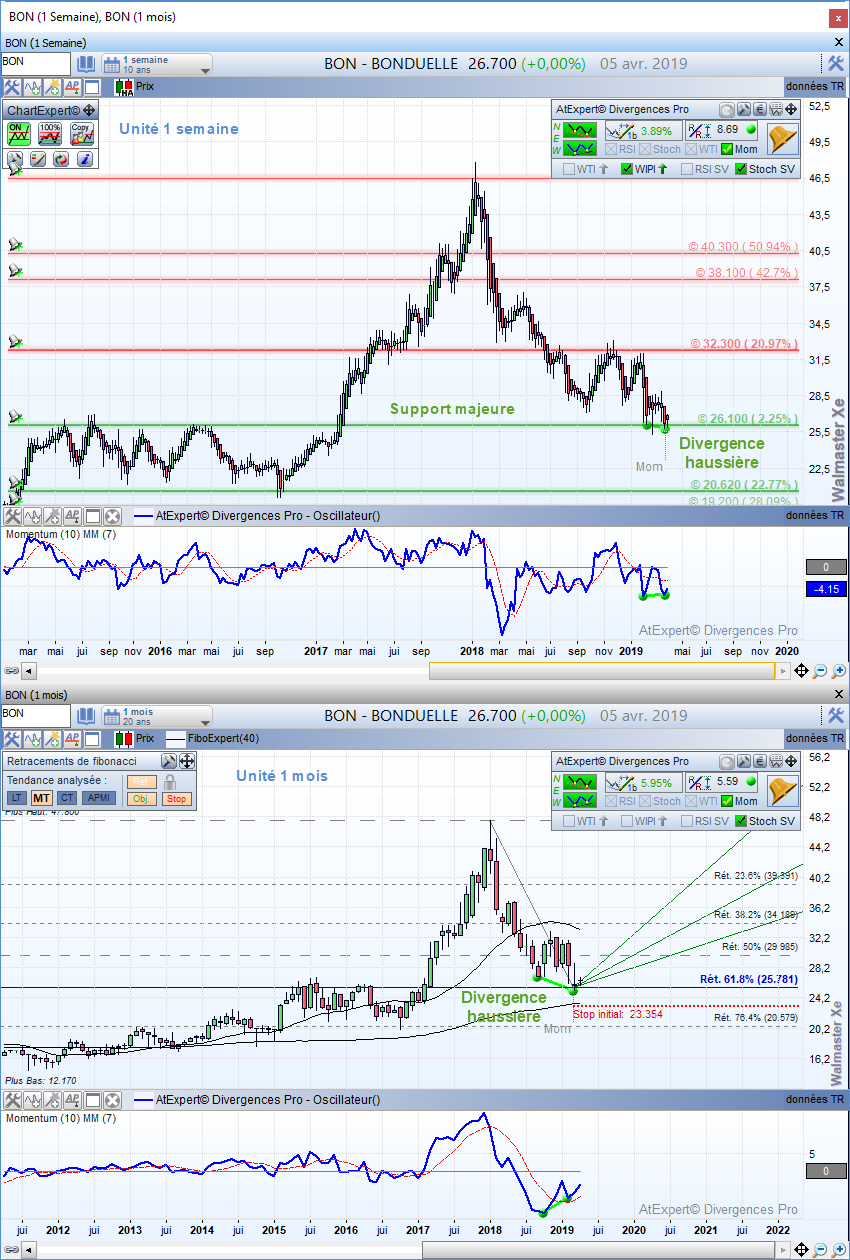
Task: Select the LT trend button
Action: (17, 798)
